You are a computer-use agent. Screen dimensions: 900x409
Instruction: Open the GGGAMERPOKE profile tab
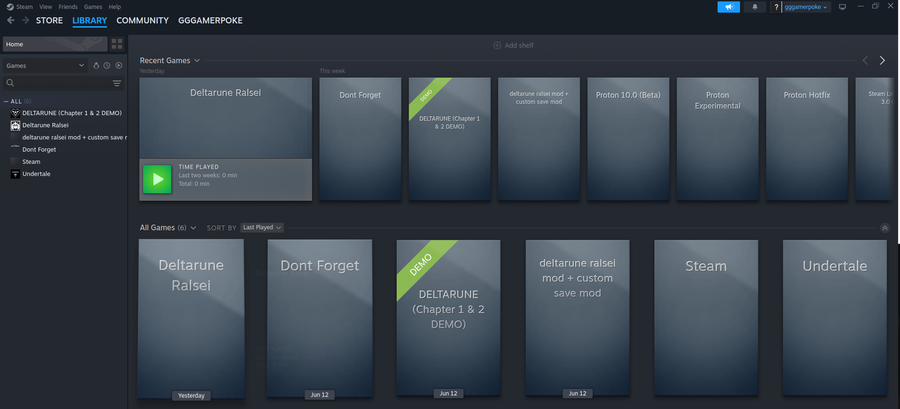pyautogui.click(x=210, y=21)
